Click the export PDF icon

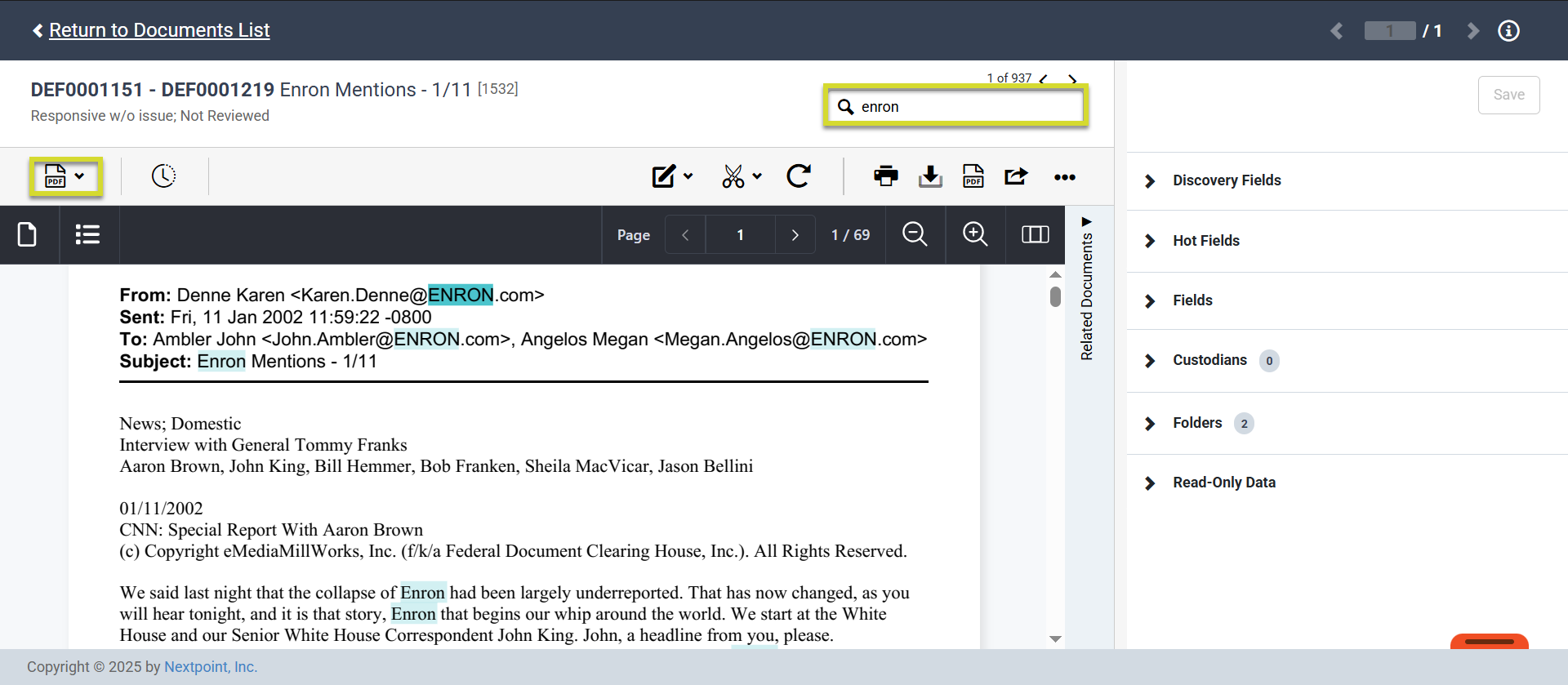click(973, 176)
